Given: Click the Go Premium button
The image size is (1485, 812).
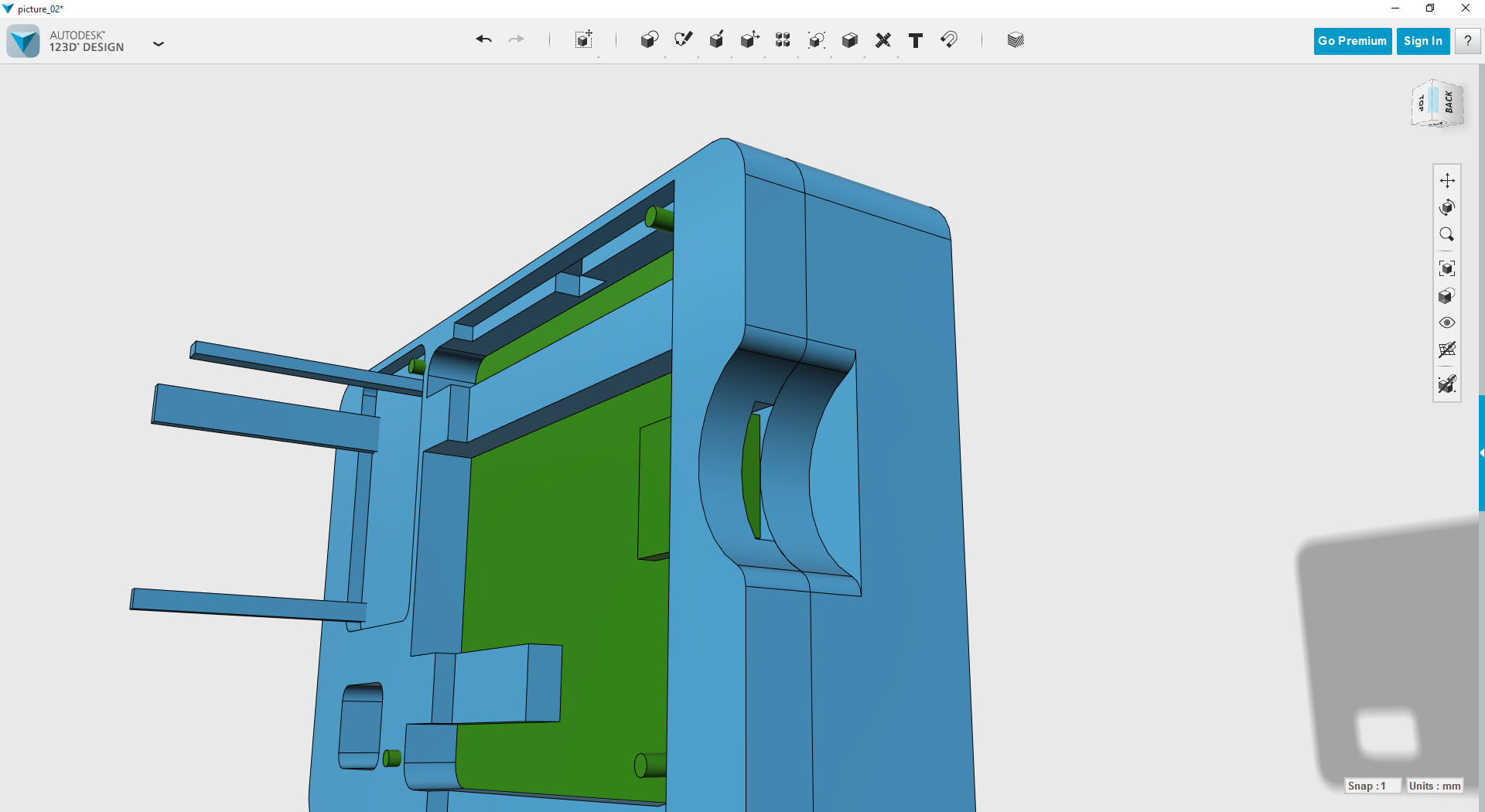Looking at the screenshot, I should click(x=1351, y=41).
